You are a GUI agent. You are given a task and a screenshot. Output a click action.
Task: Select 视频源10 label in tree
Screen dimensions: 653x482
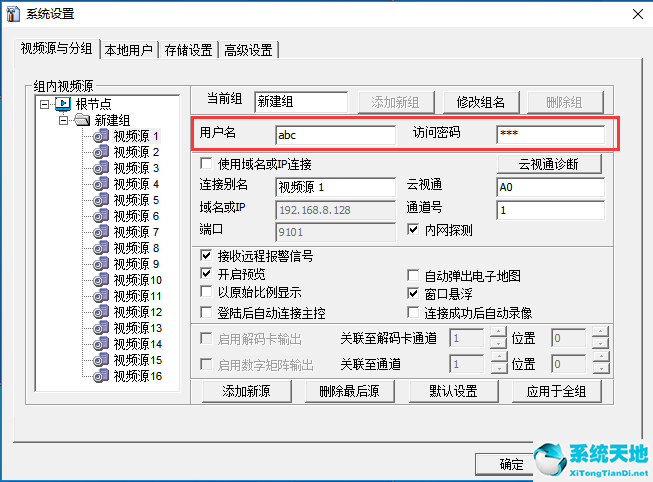[x=138, y=280]
